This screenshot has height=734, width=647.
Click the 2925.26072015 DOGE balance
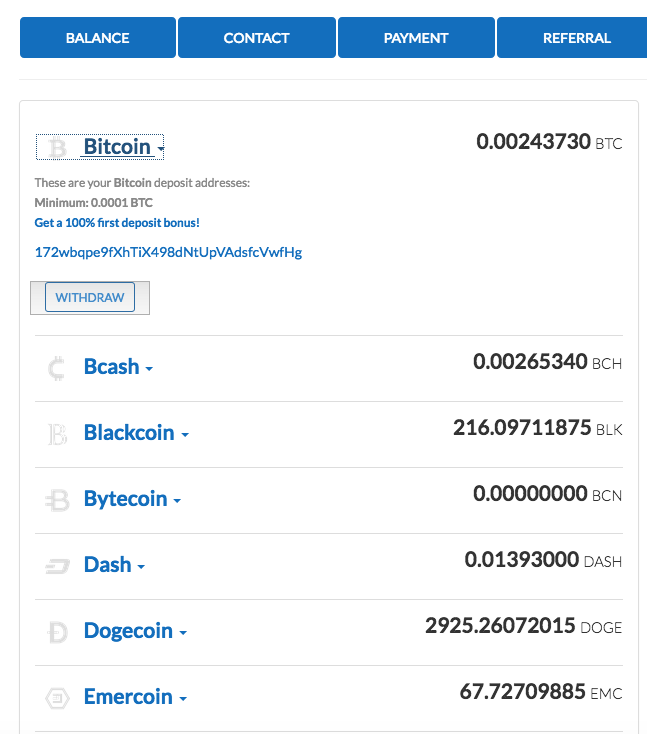point(523,626)
